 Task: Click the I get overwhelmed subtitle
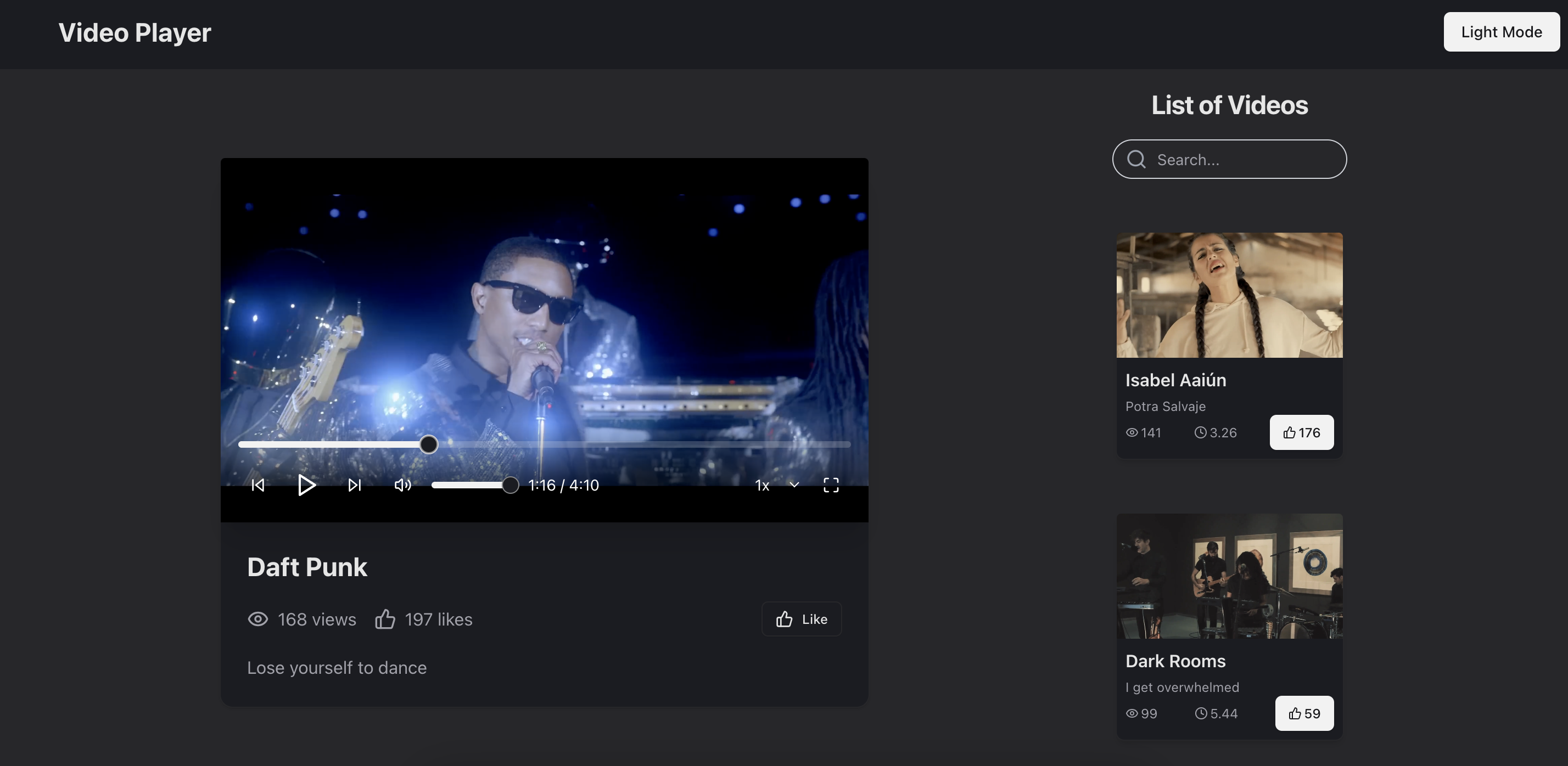tap(1181, 687)
